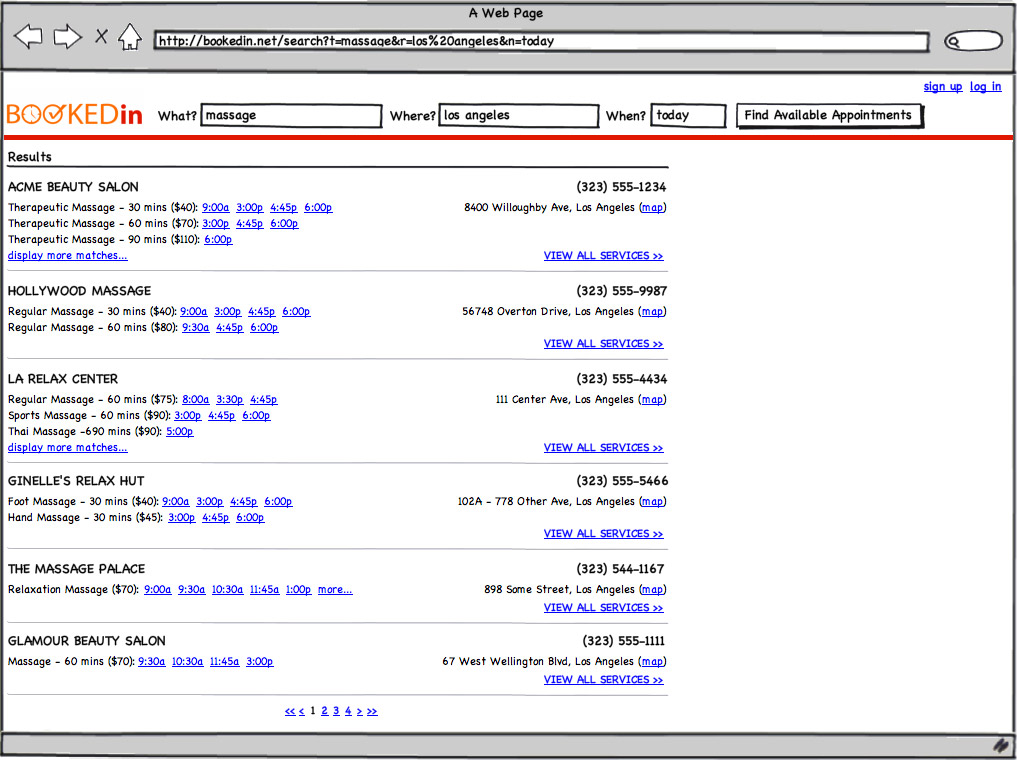The width and height of the screenshot is (1017, 760).
Task: Click the browser back arrow
Action: click(28, 36)
